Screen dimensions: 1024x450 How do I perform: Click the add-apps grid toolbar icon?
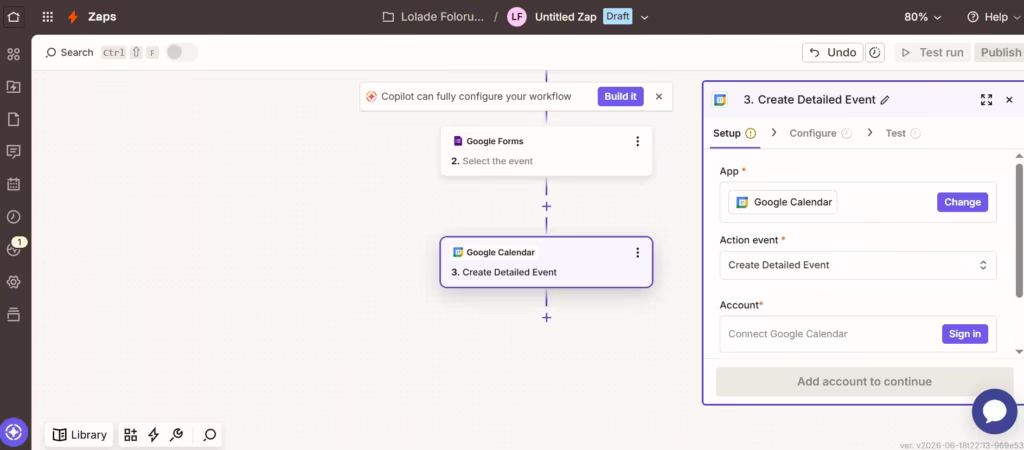tap(131, 435)
